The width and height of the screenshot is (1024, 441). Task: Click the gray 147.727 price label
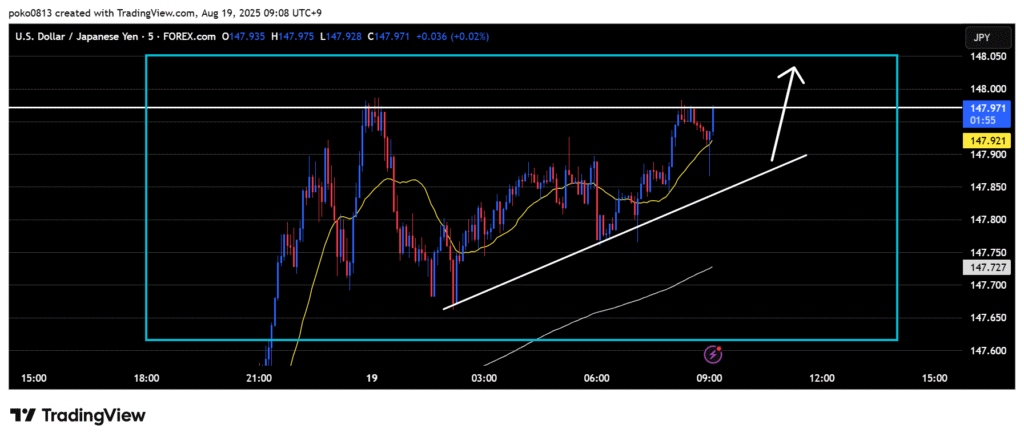click(980, 268)
